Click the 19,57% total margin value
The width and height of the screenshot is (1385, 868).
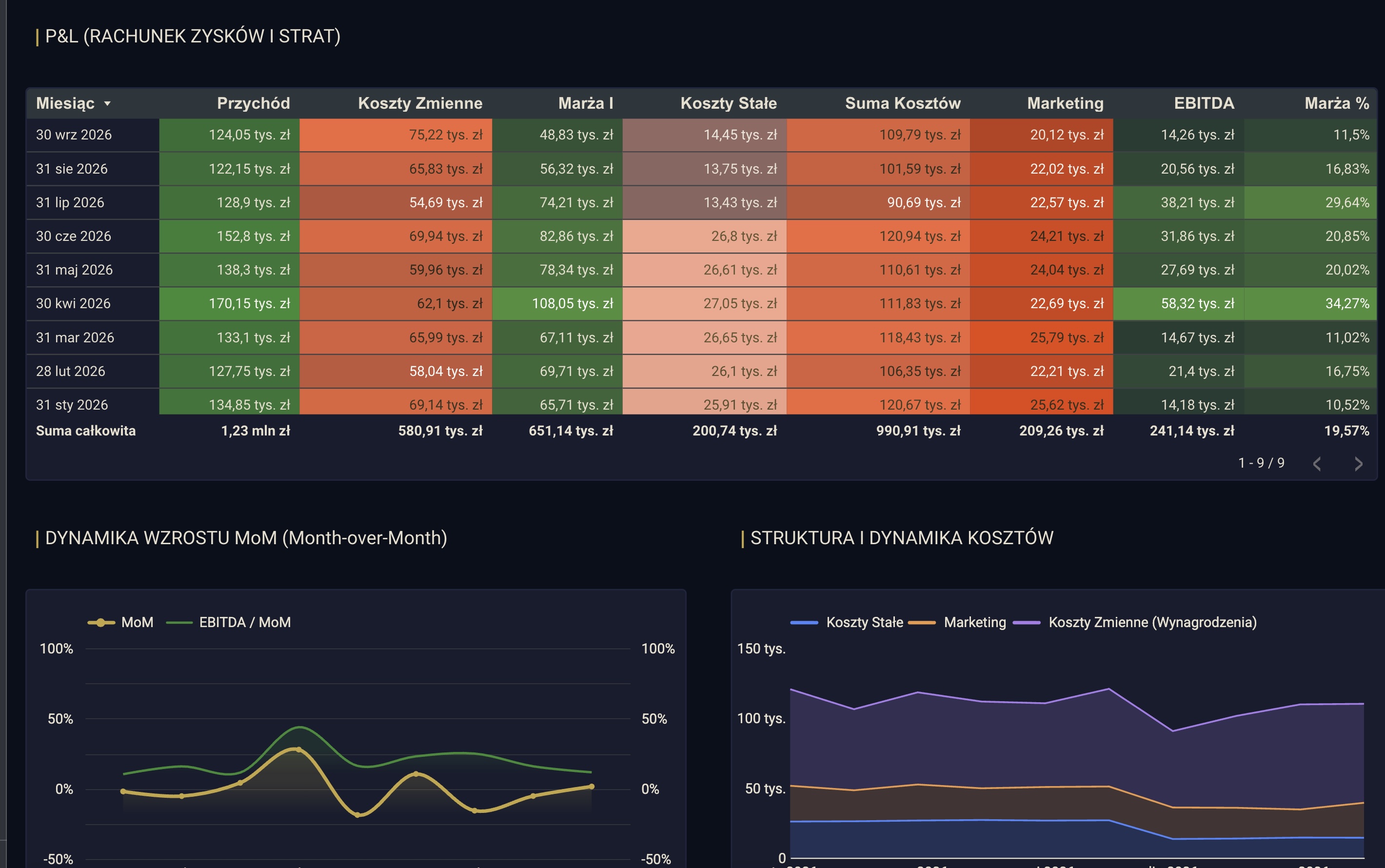[x=1346, y=431]
